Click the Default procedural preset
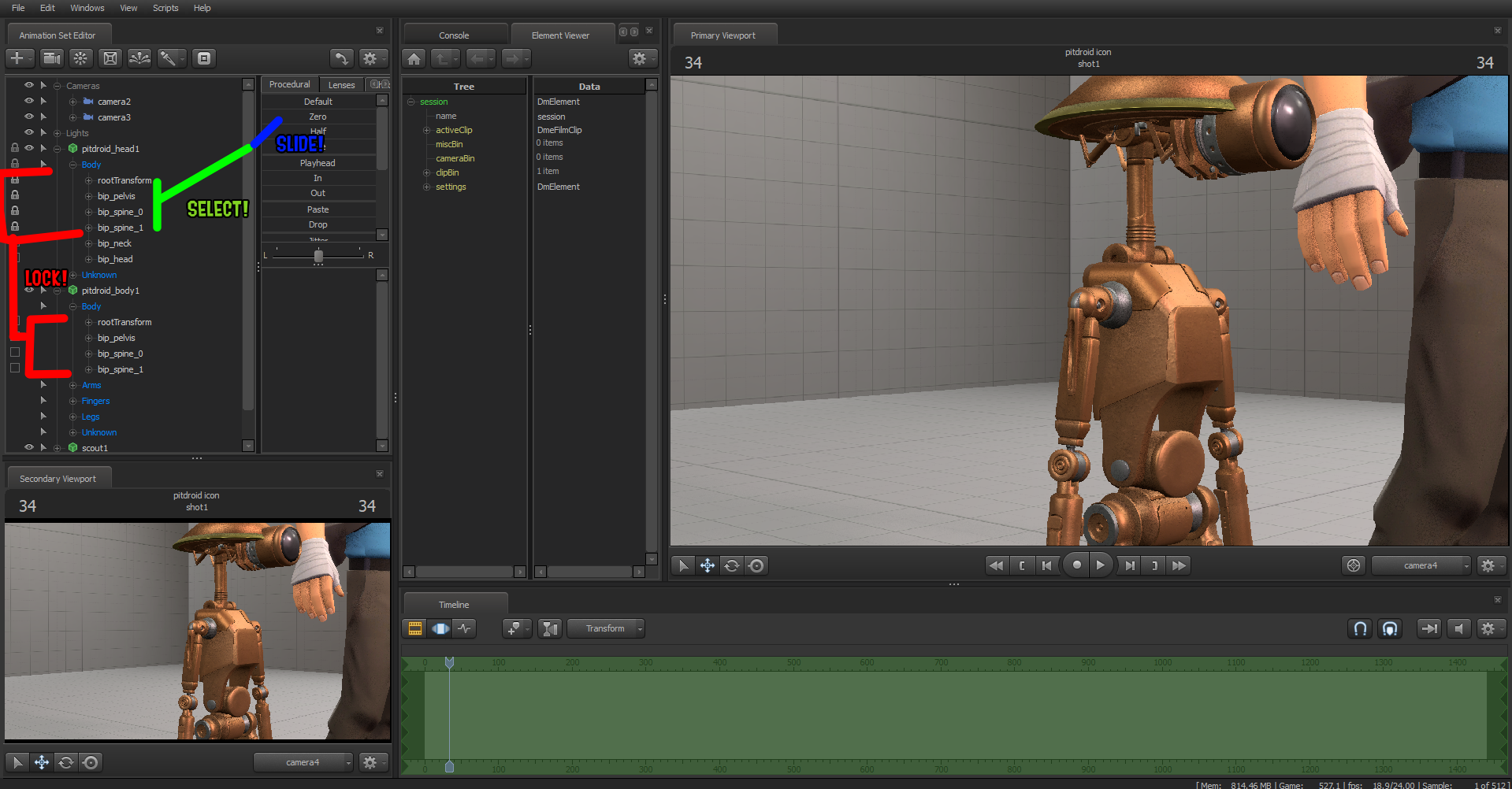Screen dimensions: 1512x789 point(318,102)
